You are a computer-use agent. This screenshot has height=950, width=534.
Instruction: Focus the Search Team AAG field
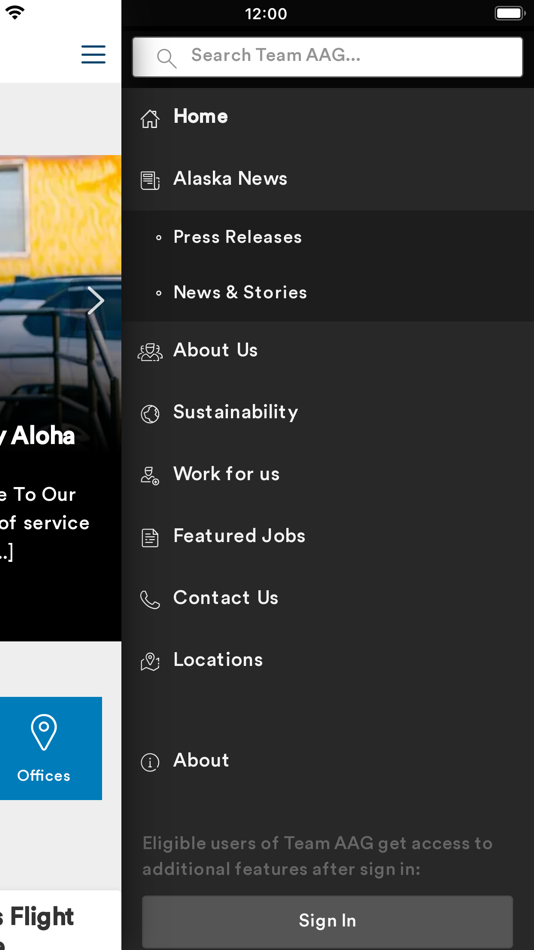(327, 57)
